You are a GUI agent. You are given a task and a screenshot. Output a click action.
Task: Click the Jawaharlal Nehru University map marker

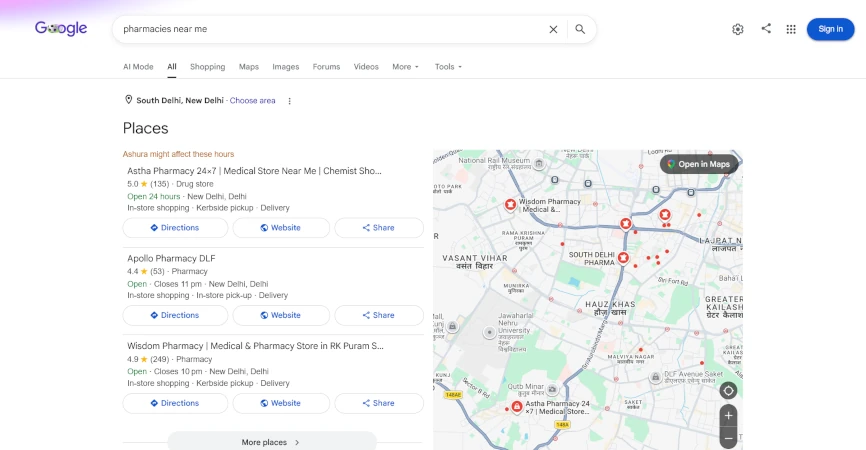(489, 332)
